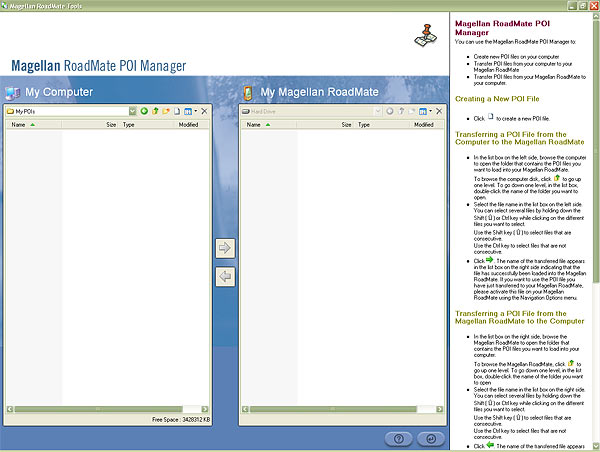Screen dimensions: 600x452
Task: Click 'Creating a New POI File' help heading
Action: [497, 99]
